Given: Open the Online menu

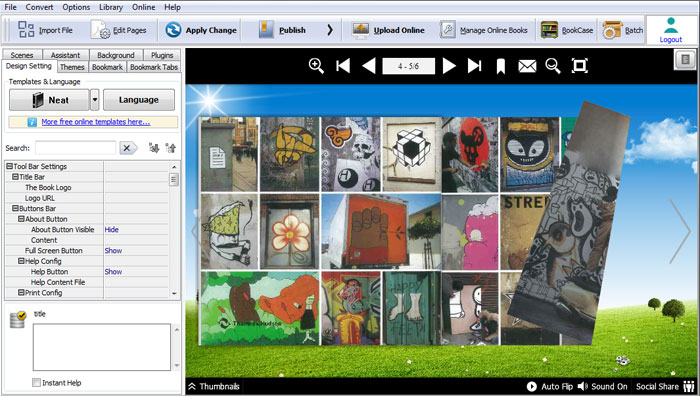Looking at the screenshot, I should click(x=143, y=7).
